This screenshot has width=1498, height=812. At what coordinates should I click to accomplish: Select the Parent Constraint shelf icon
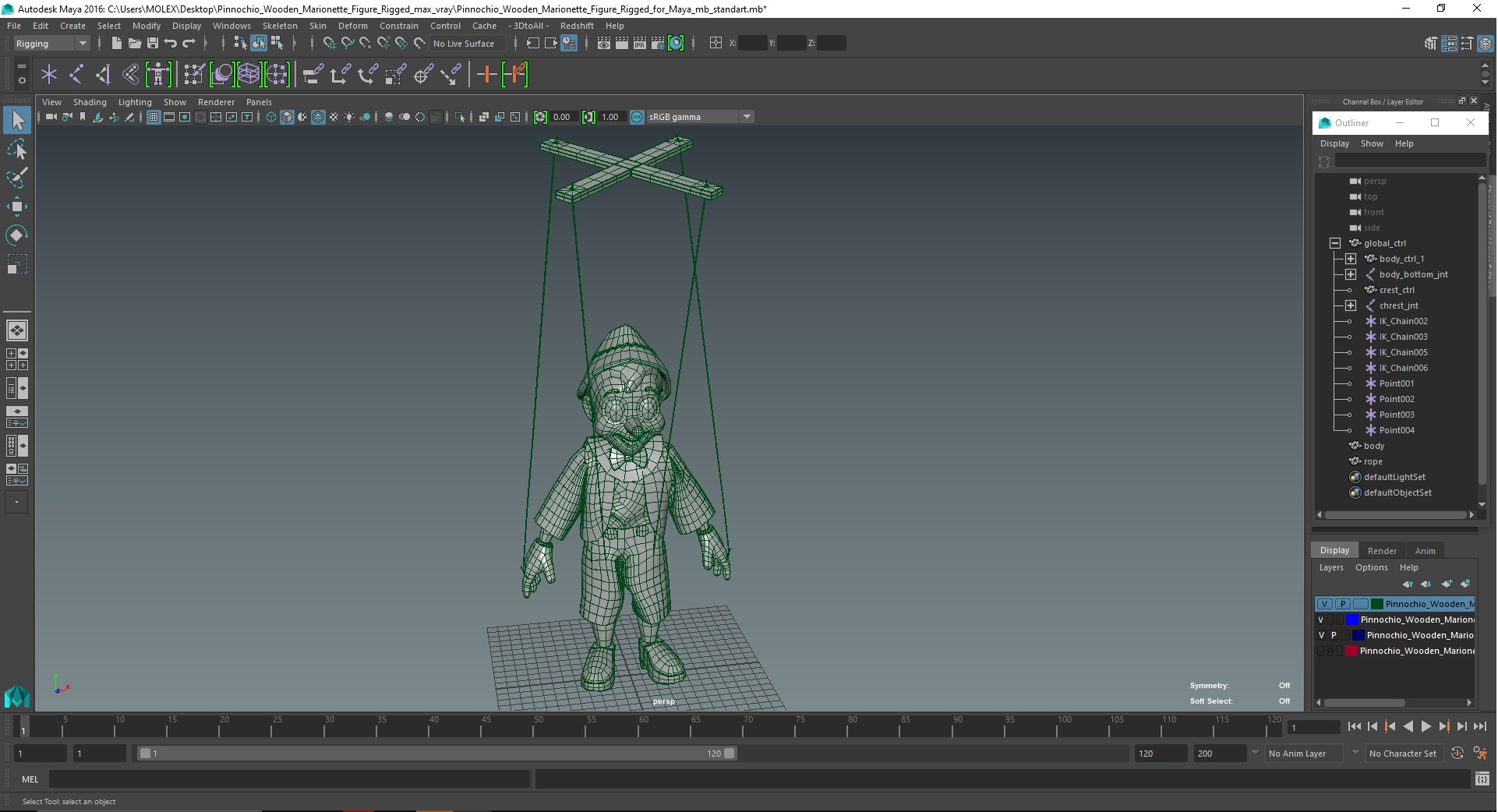coord(313,75)
